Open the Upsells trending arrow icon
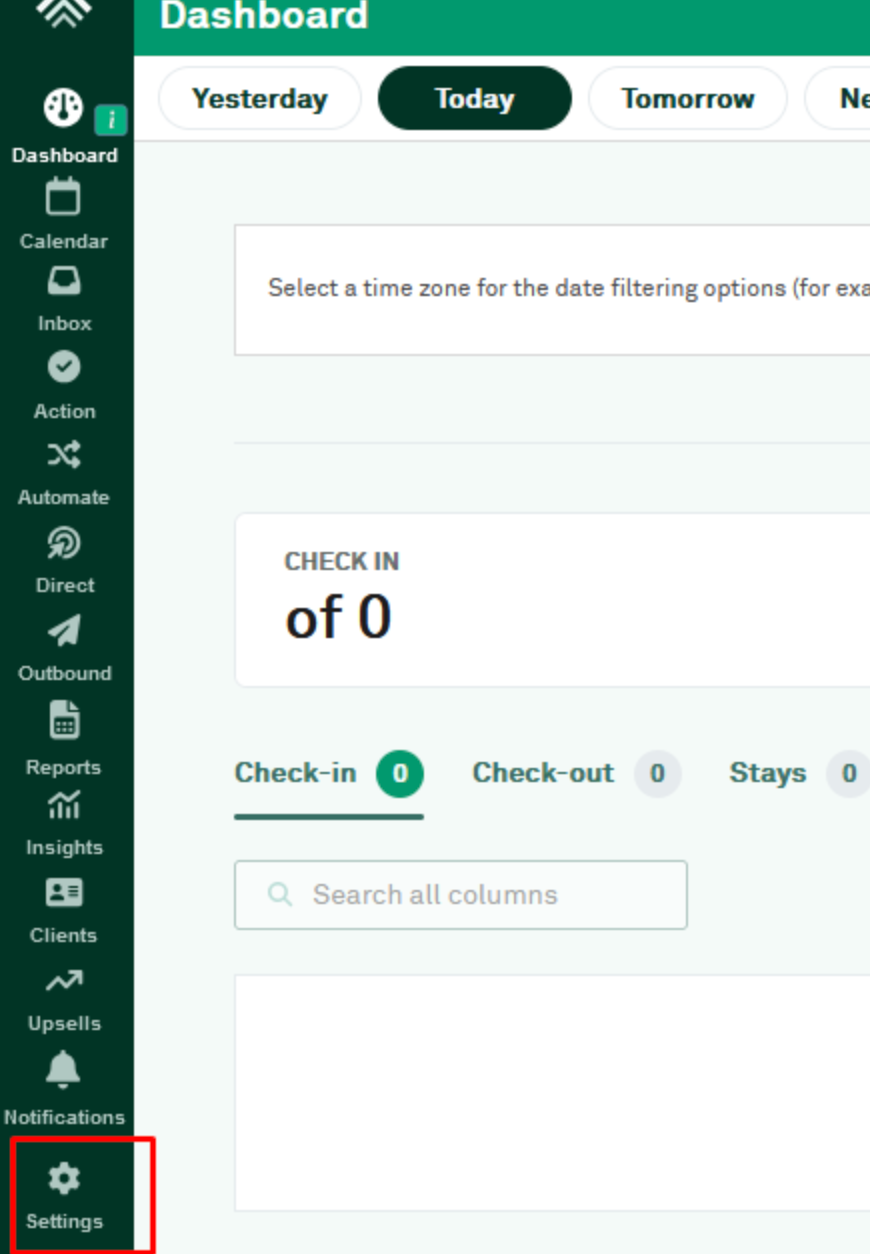Screen dimensions: 870x1254 click(x=64, y=982)
